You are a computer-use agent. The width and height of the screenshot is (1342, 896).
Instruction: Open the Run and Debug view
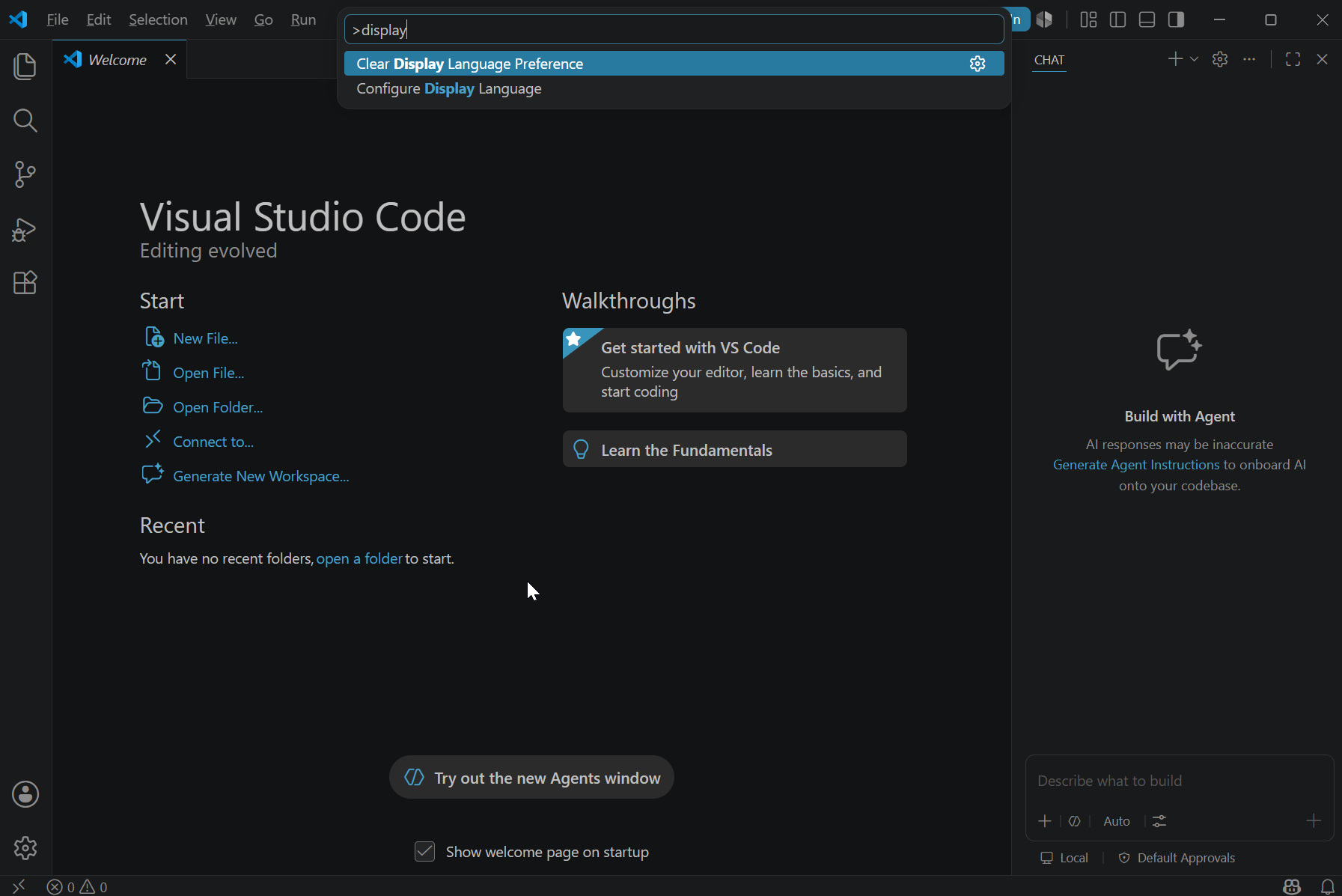[25, 229]
